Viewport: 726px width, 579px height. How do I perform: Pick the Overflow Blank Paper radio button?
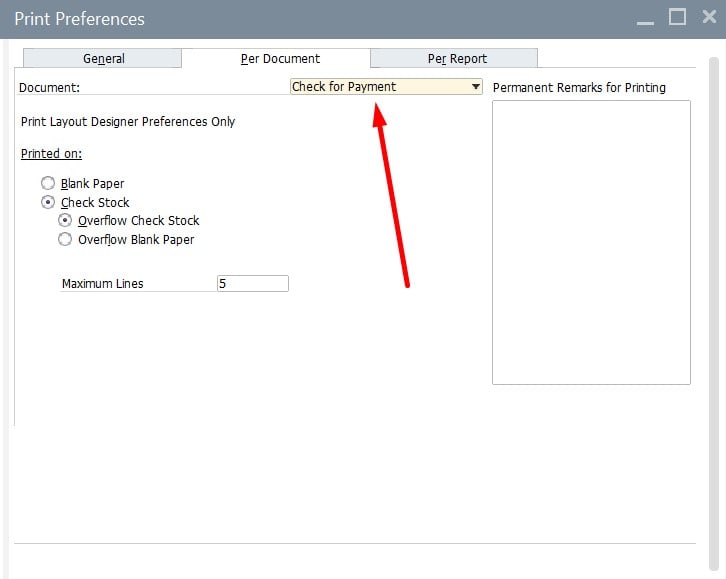tap(65, 240)
